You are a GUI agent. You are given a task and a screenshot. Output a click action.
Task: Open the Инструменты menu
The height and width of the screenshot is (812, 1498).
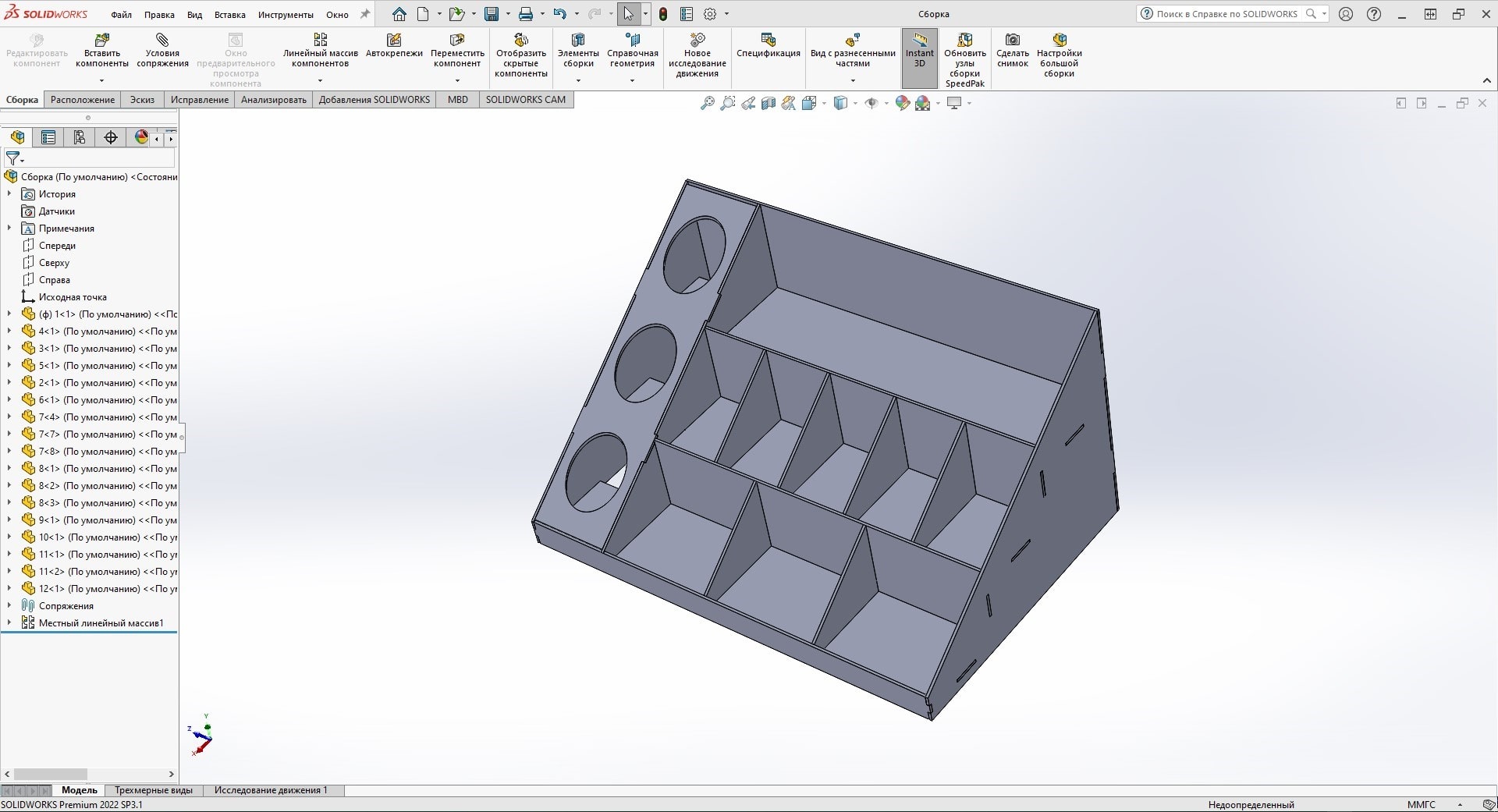click(x=286, y=15)
